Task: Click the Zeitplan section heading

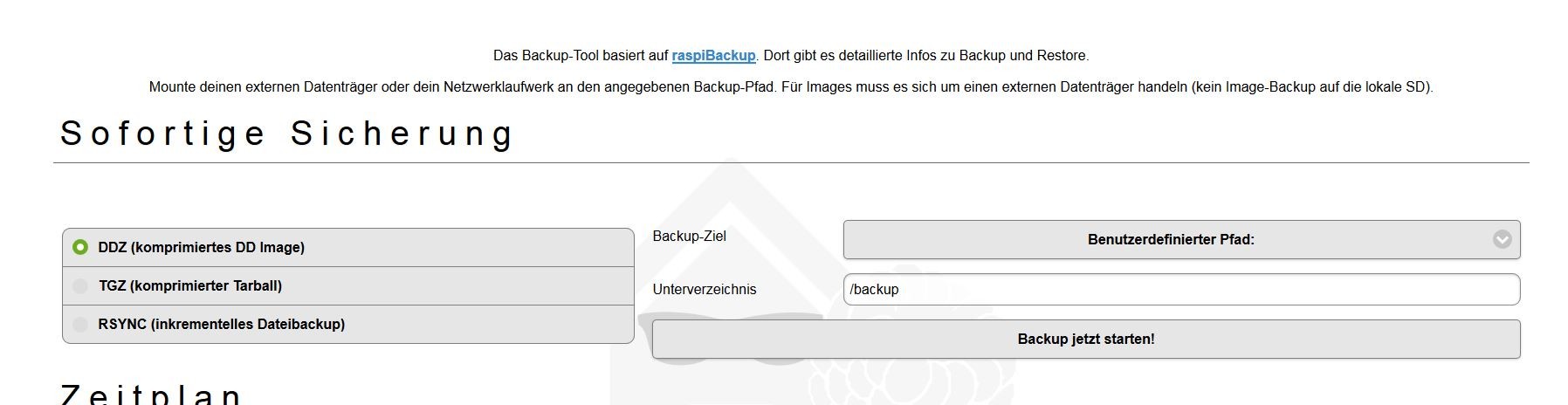Action: 152,394
